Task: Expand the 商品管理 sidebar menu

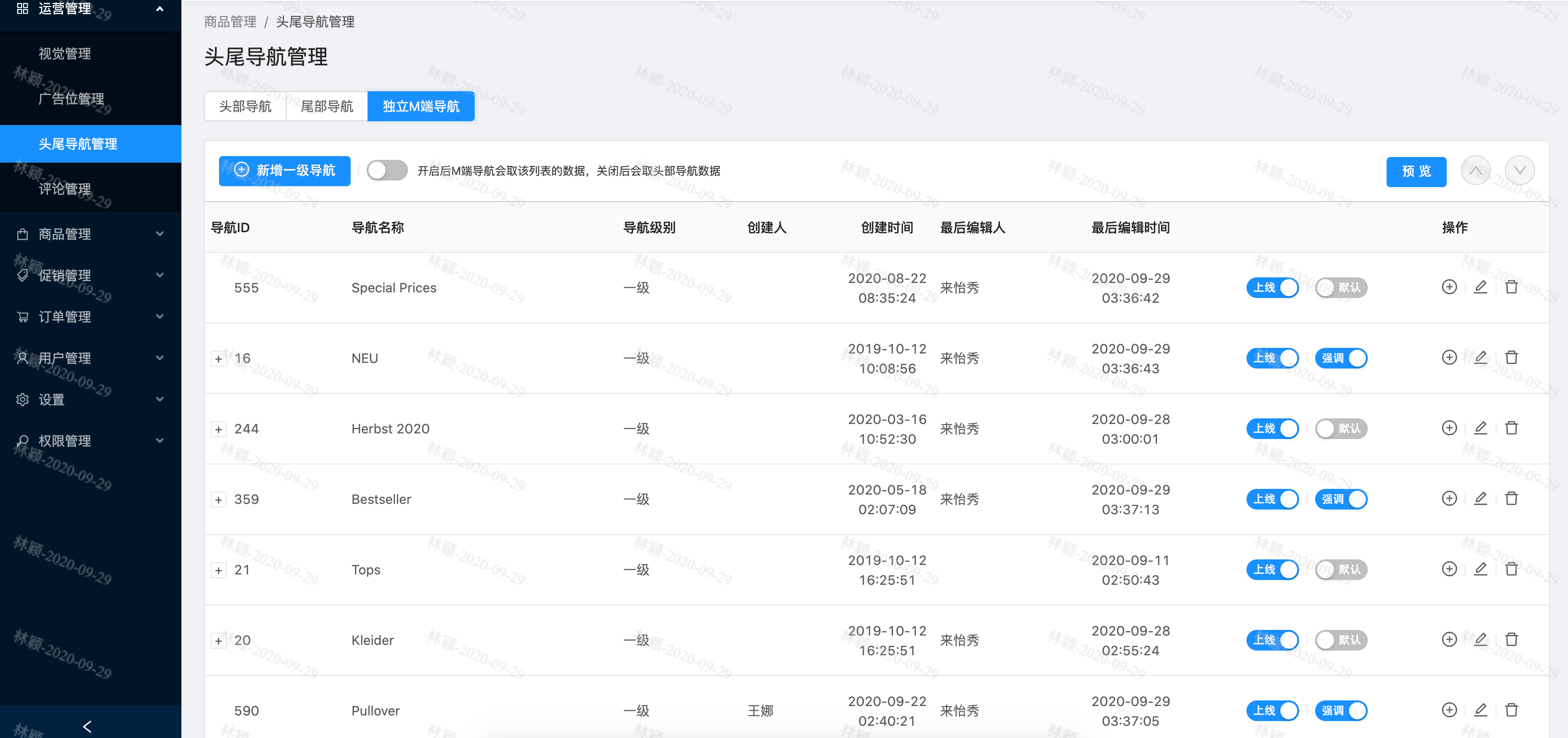Action: pos(91,234)
